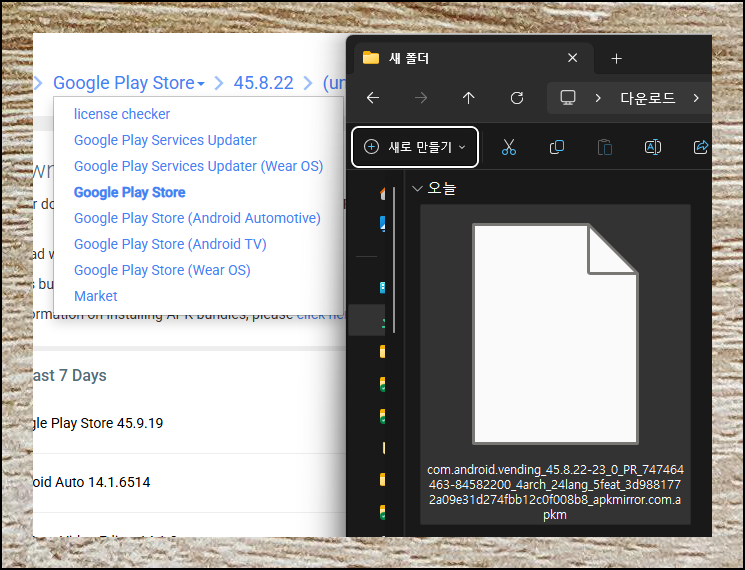
Task: Go back in File Explorer
Action: pos(373,98)
